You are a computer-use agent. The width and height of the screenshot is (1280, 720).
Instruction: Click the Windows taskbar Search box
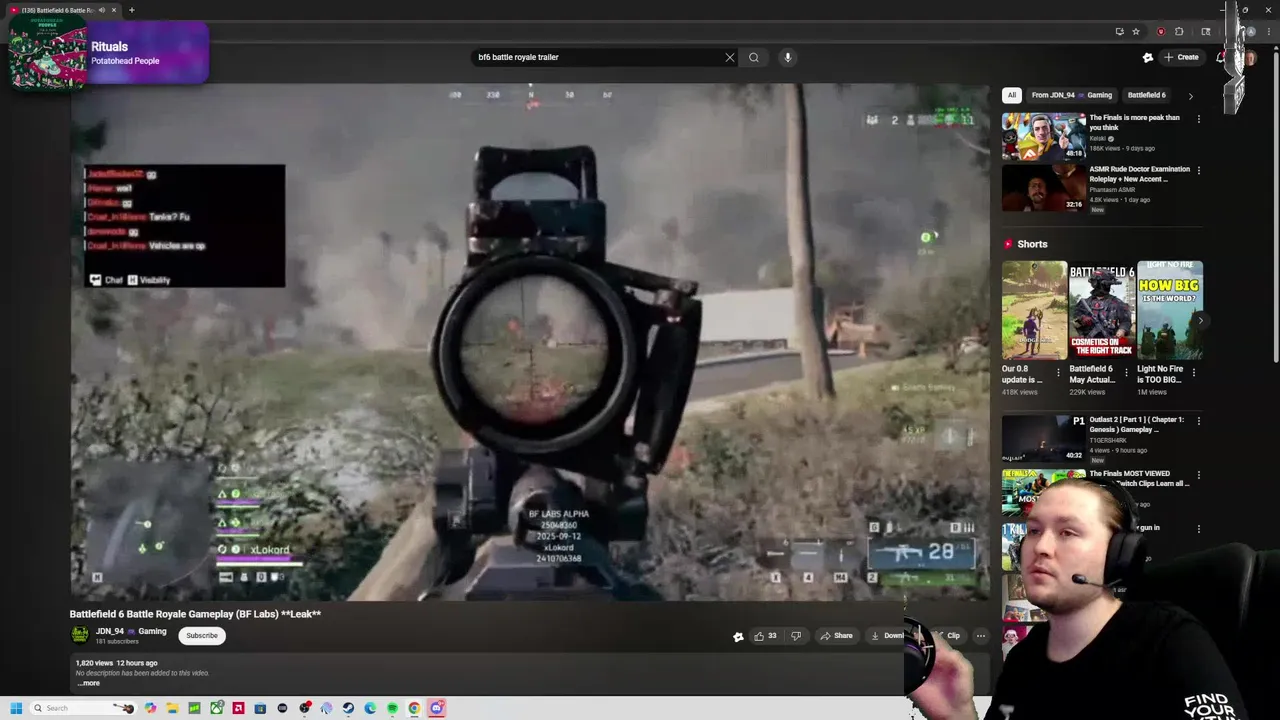[x=83, y=708]
